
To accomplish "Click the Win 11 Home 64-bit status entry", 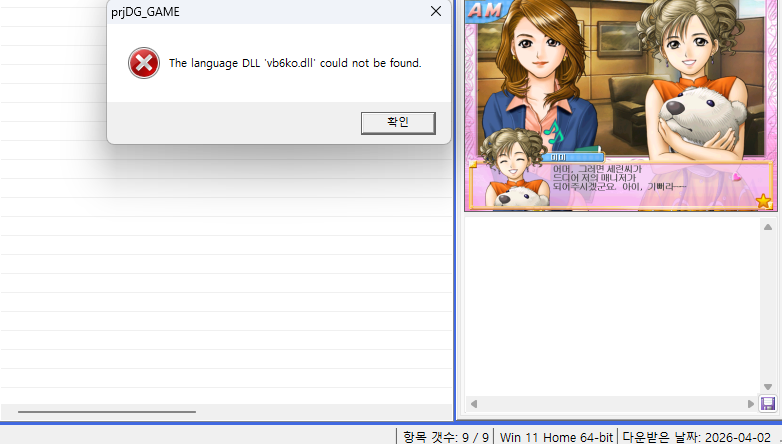I will coord(556,437).
